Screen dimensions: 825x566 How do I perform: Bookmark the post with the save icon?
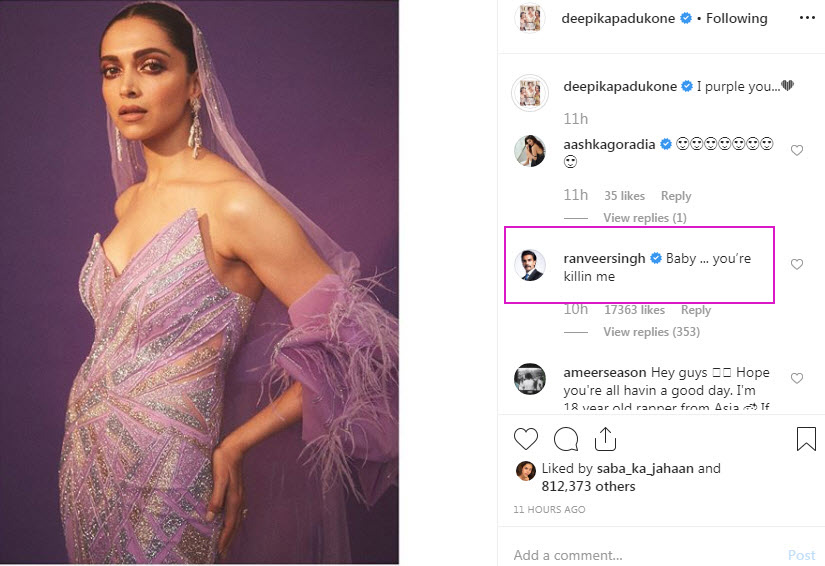pos(806,439)
